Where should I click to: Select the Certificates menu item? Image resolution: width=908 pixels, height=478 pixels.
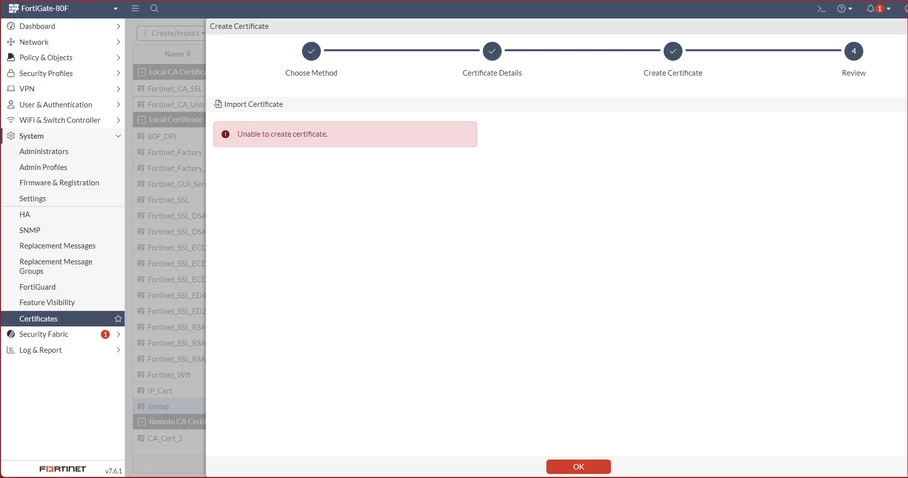coord(62,319)
